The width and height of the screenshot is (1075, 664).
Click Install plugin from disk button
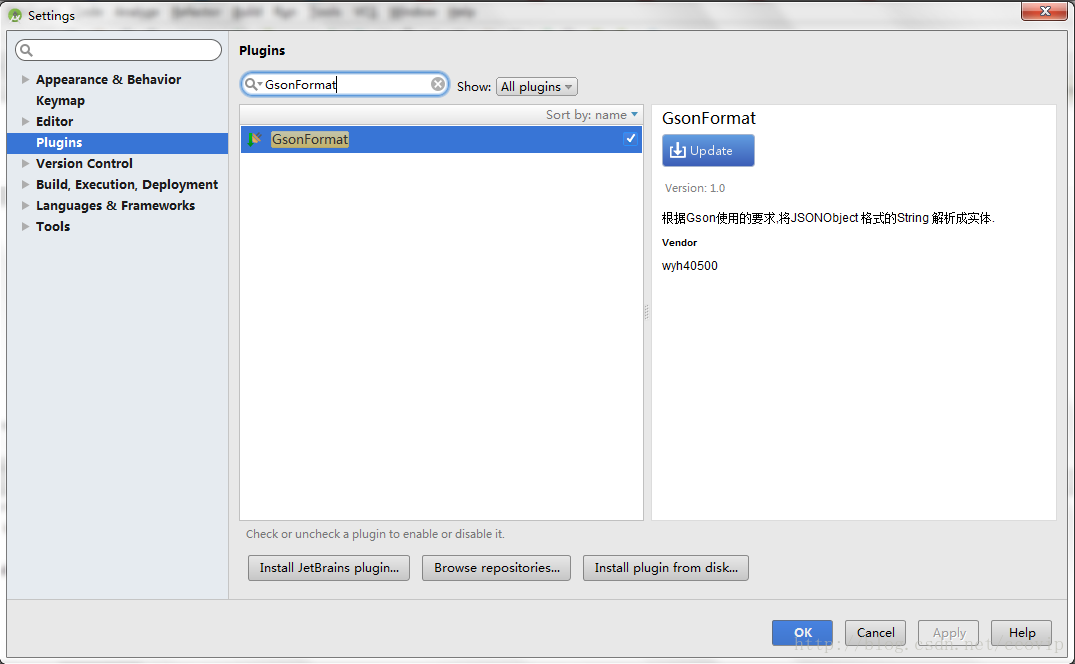(x=666, y=568)
